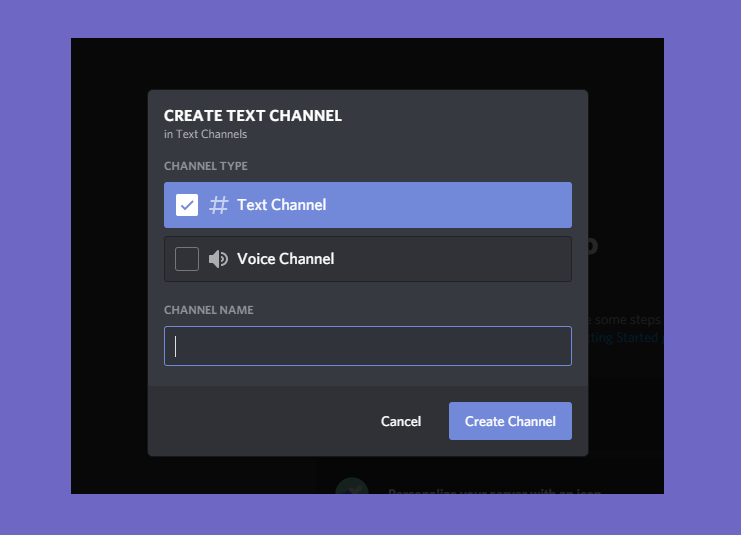Click the Create Channel button
Viewport: 741px width, 535px height.
click(510, 421)
